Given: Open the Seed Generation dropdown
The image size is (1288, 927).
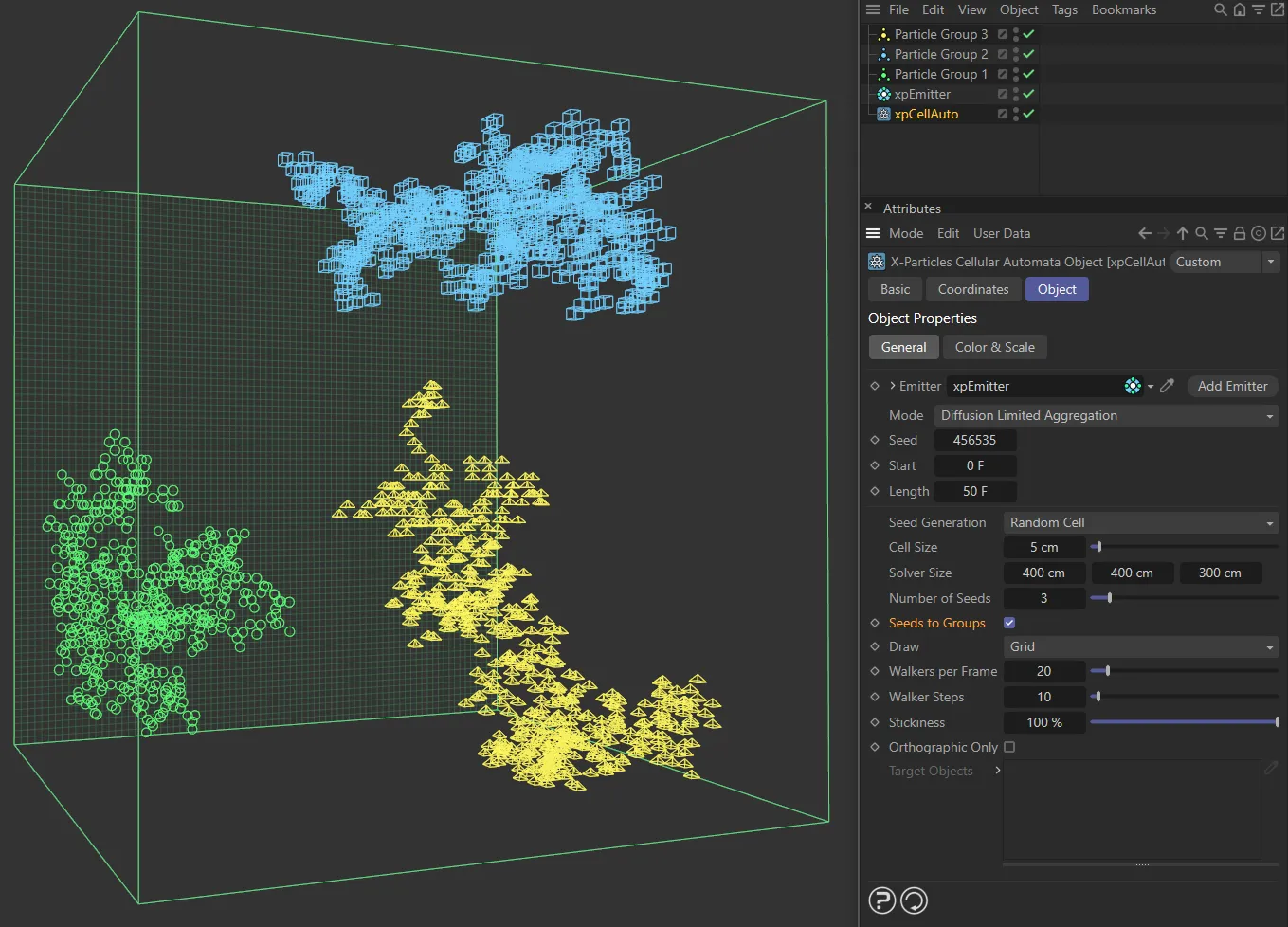Looking at the screenshot, I should pyautogui.click(x=1140, y=522).
